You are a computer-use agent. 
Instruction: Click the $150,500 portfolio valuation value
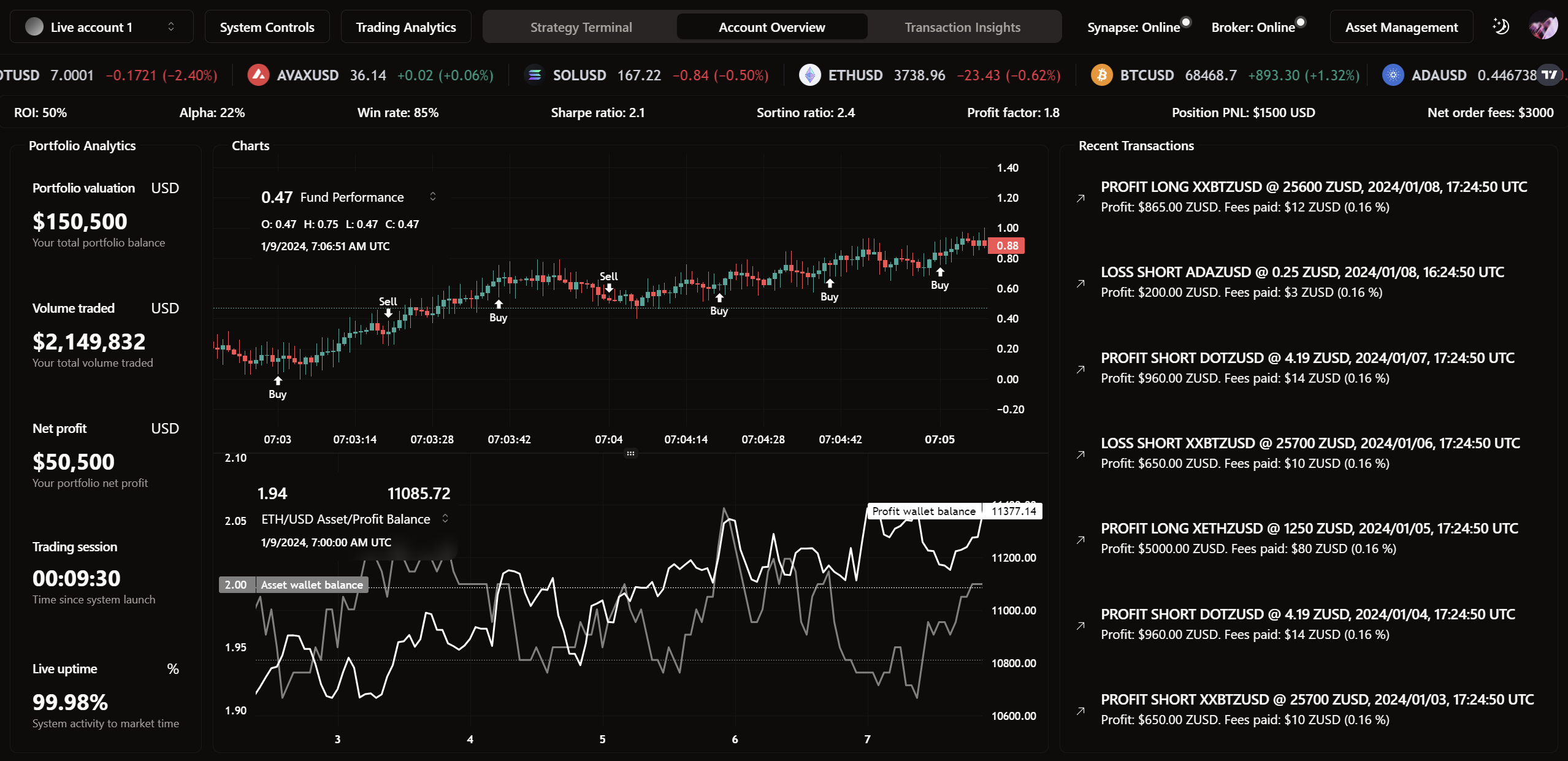click(x=80, y=221)
